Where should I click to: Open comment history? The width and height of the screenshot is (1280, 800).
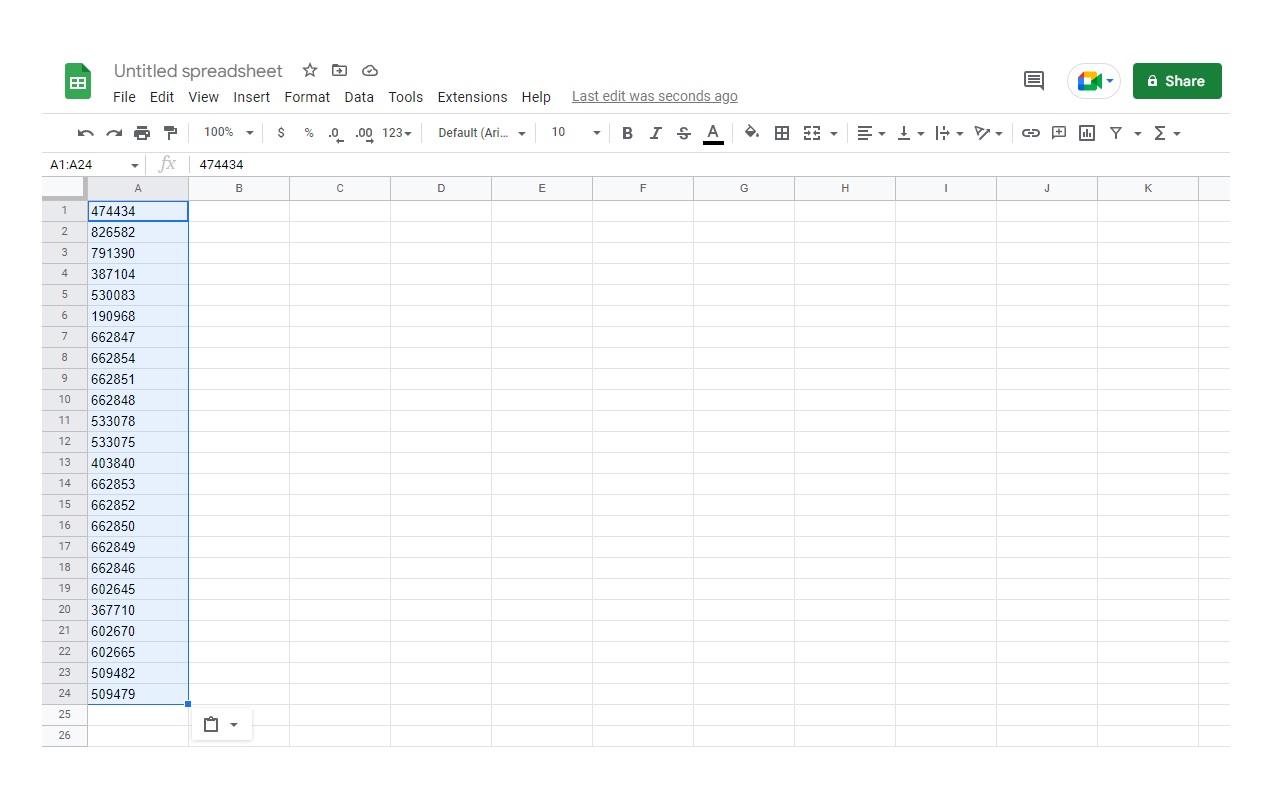click(x=1034, y=81)
